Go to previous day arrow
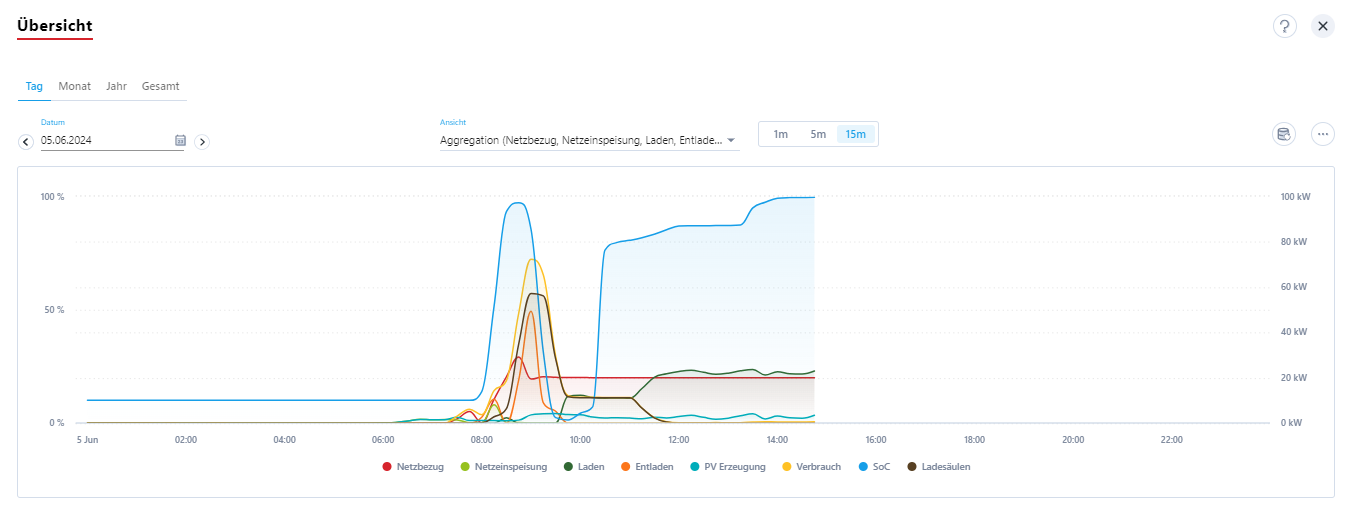This screenshot has height=509, width=1347. [x=26, y=142]
